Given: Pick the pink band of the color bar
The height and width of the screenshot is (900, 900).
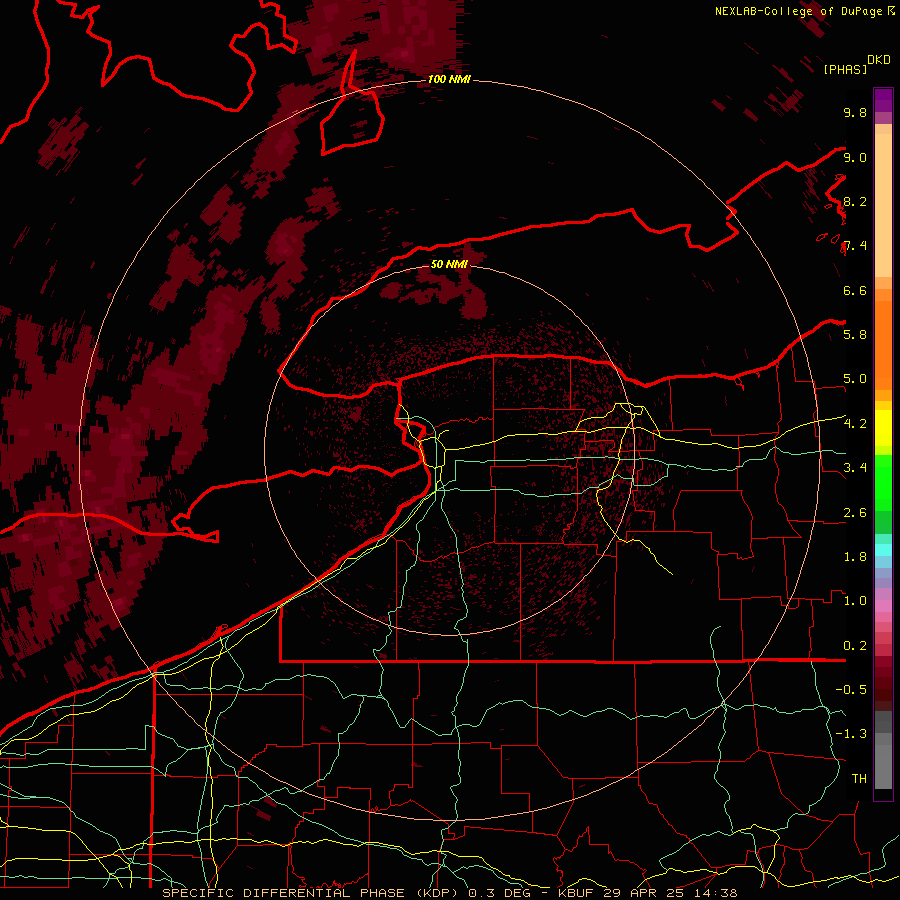Looking at the screenshot, I should pyautogui.click(x=883, y=606).
